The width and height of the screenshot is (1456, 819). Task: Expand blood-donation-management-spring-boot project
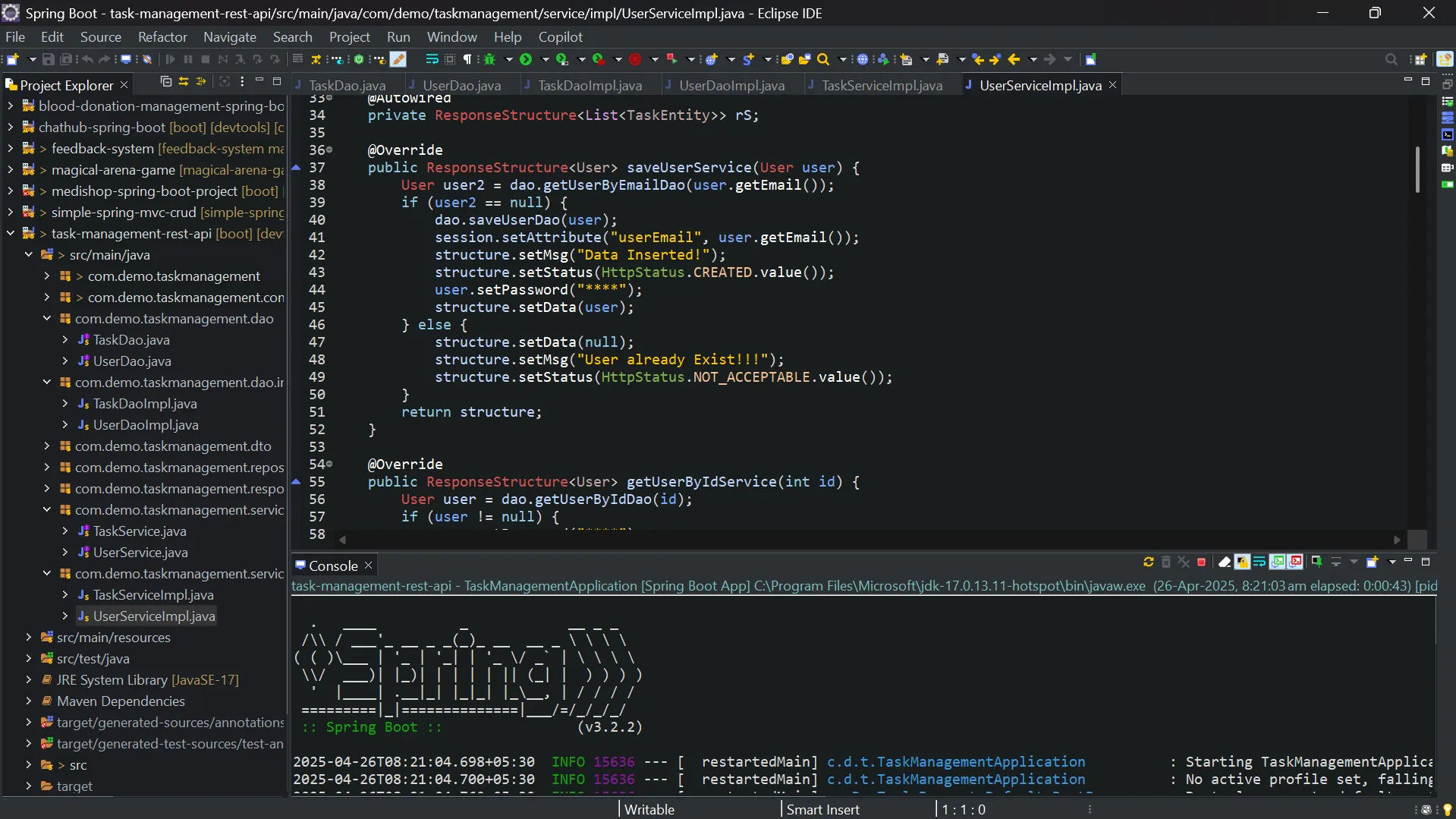11,106
